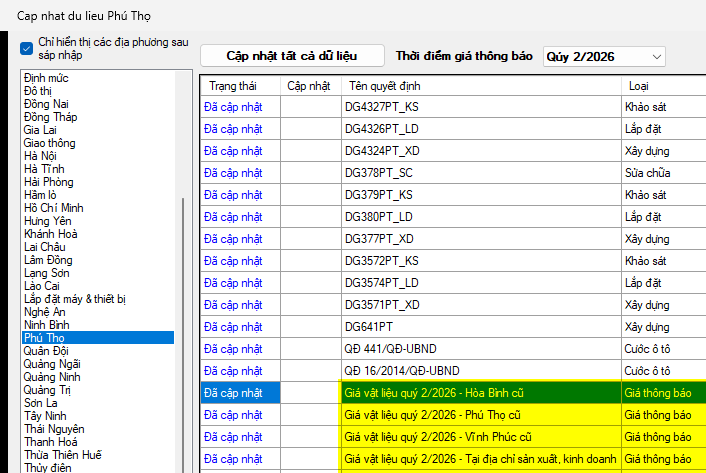Open the Quý 2/2026 price period dropdown

[603, 56]
